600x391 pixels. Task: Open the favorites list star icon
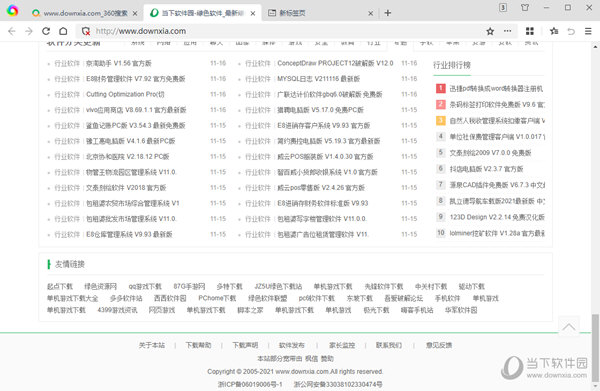(554, 31)
